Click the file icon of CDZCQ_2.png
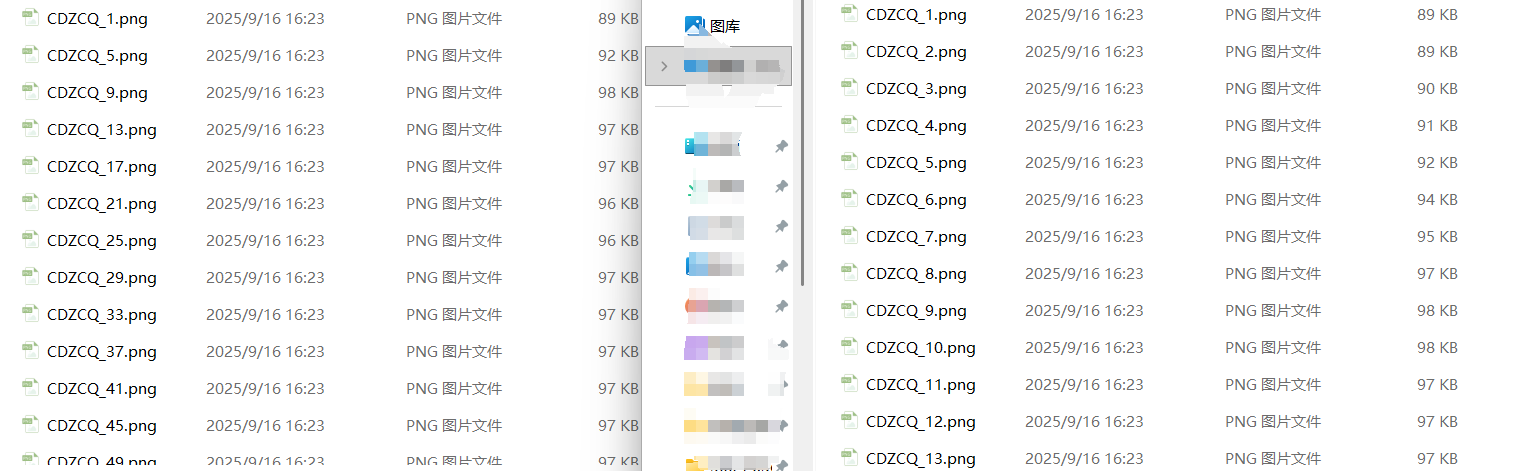 (x=849, y=51)
